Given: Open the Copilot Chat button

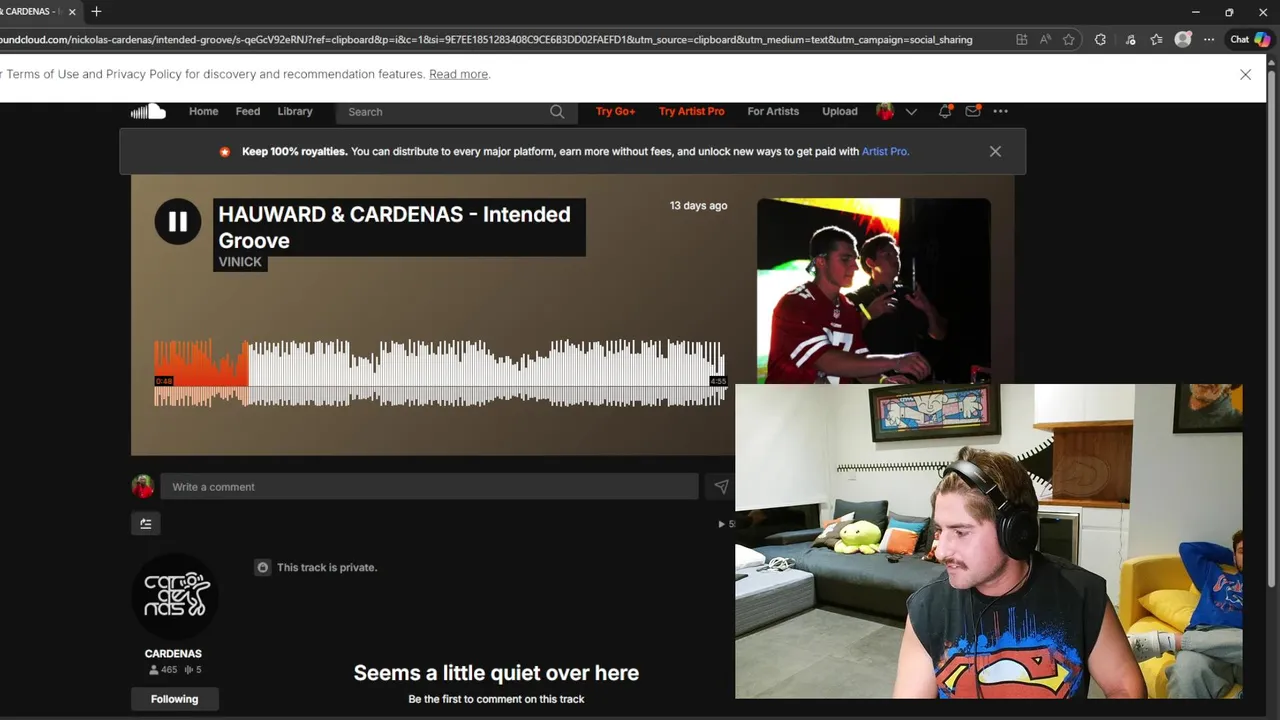Looking at the screenshot, I should pos(1250,40).
